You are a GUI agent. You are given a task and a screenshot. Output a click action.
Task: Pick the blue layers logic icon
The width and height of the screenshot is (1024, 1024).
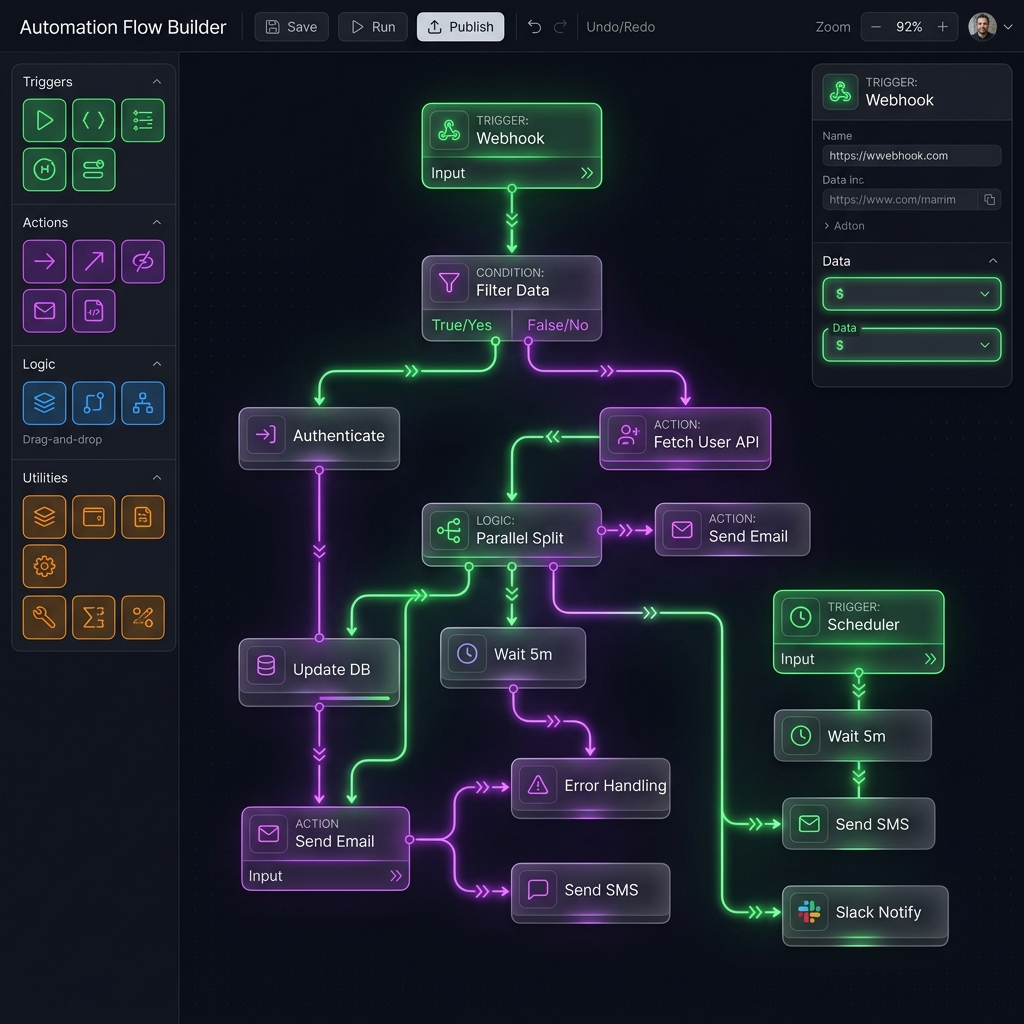[44, 403]
